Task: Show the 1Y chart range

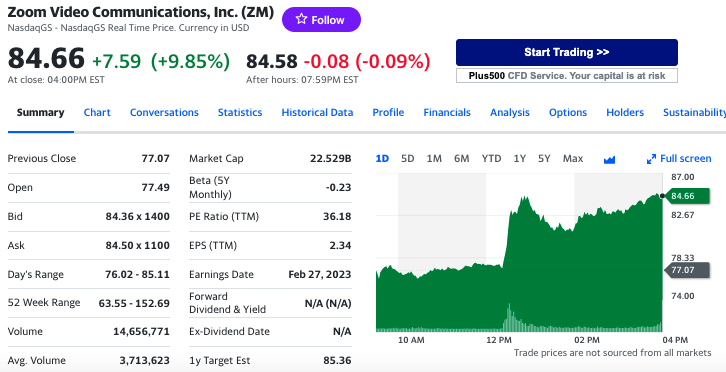Action: point(519,158)
